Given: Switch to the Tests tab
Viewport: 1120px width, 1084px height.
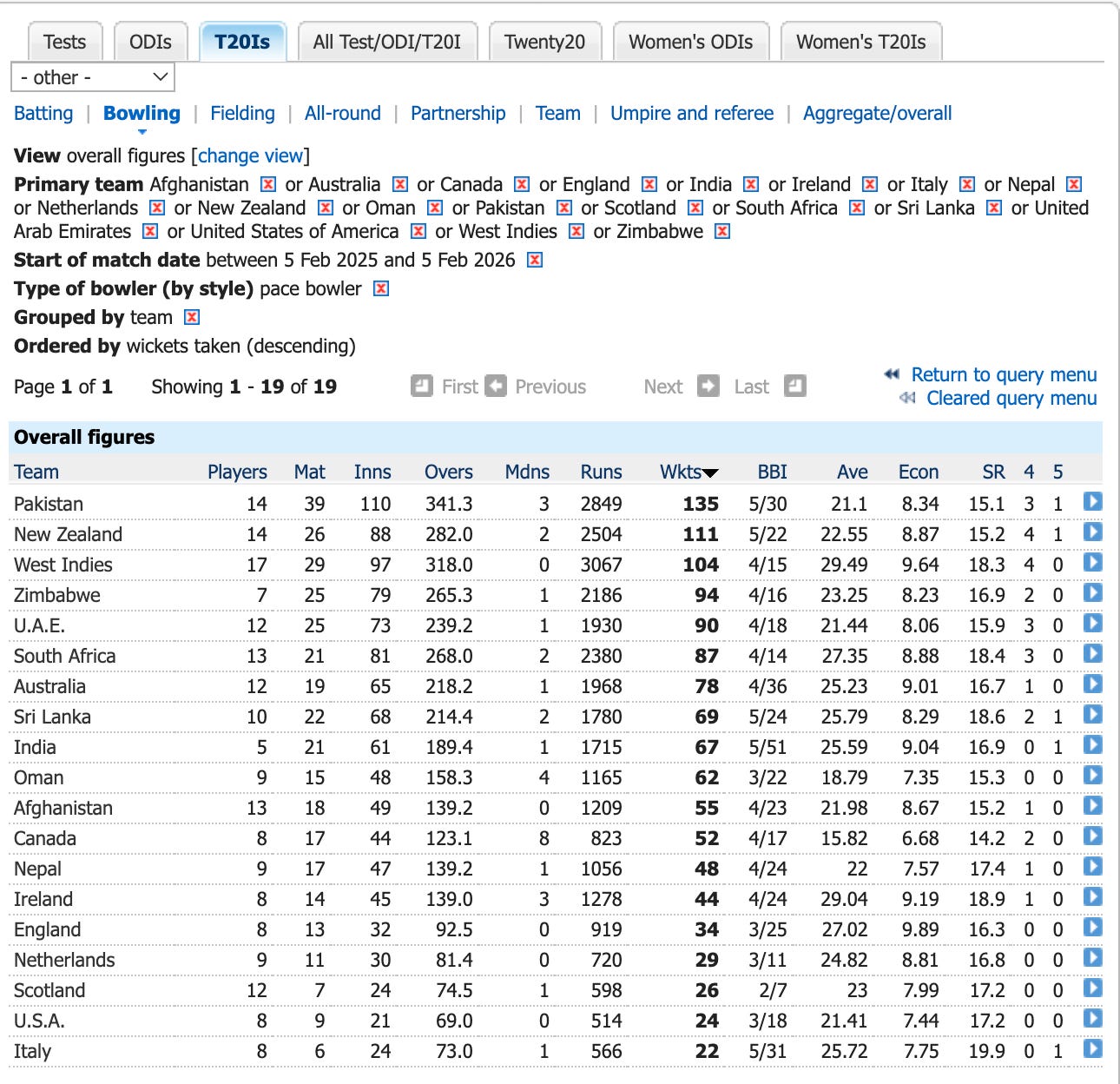Looking at the screenshot, I should (x=65, y=42).
